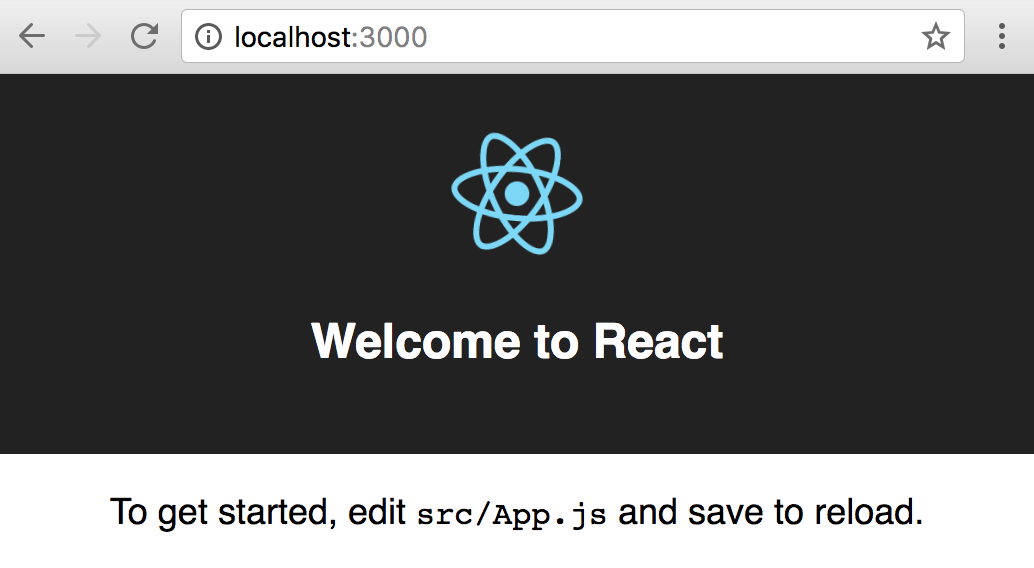Click the src/App.js code text
The width and height of the screenshot is (1034, 568).
point(512,515)
